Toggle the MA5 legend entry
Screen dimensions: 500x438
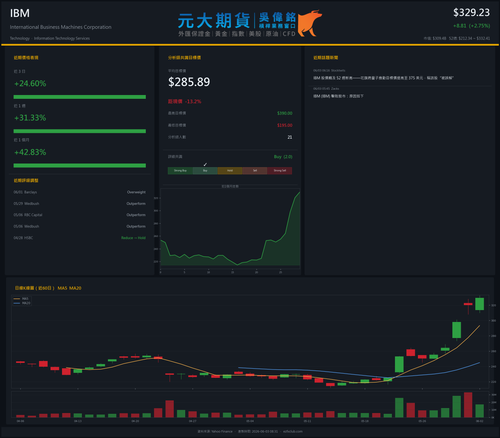[x=21, y=299]
